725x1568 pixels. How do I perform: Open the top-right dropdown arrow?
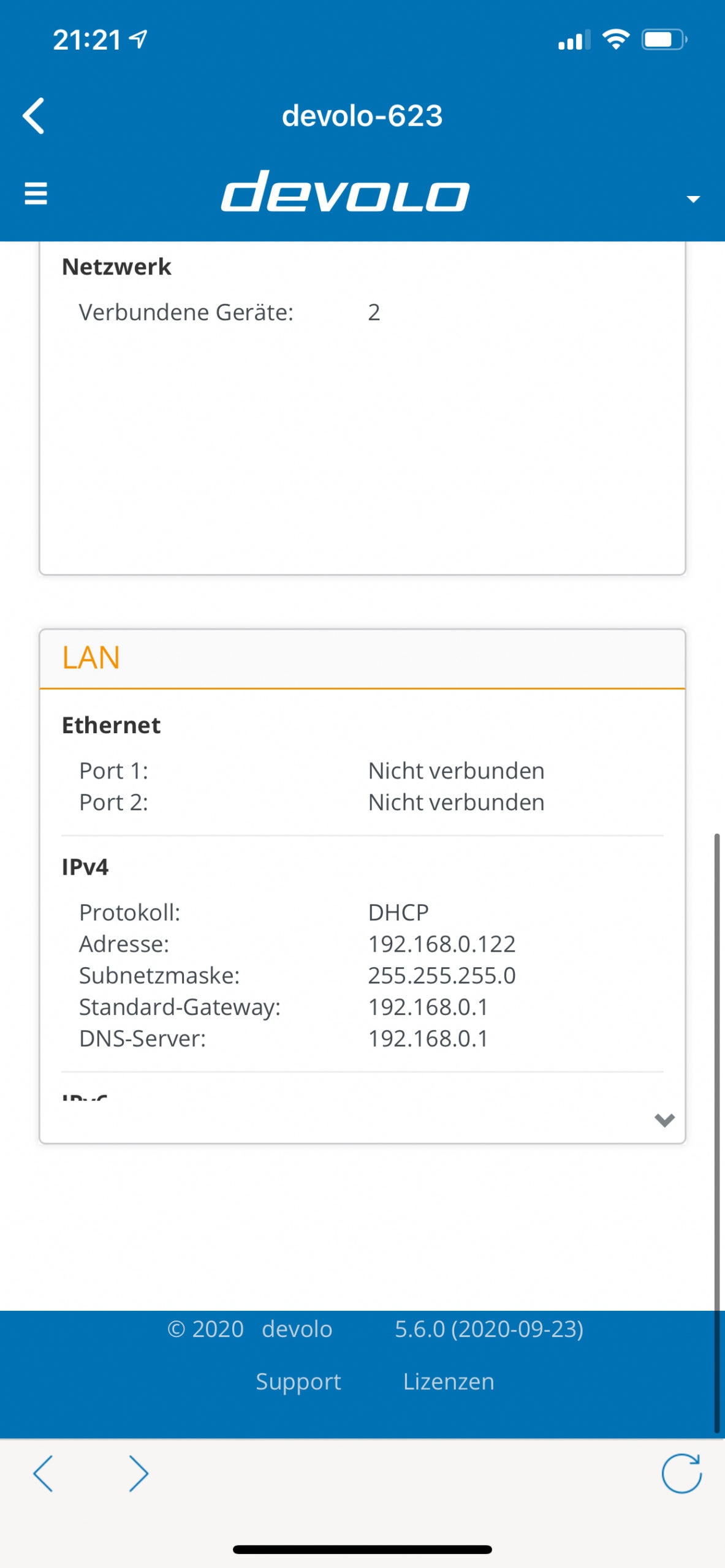693,199
